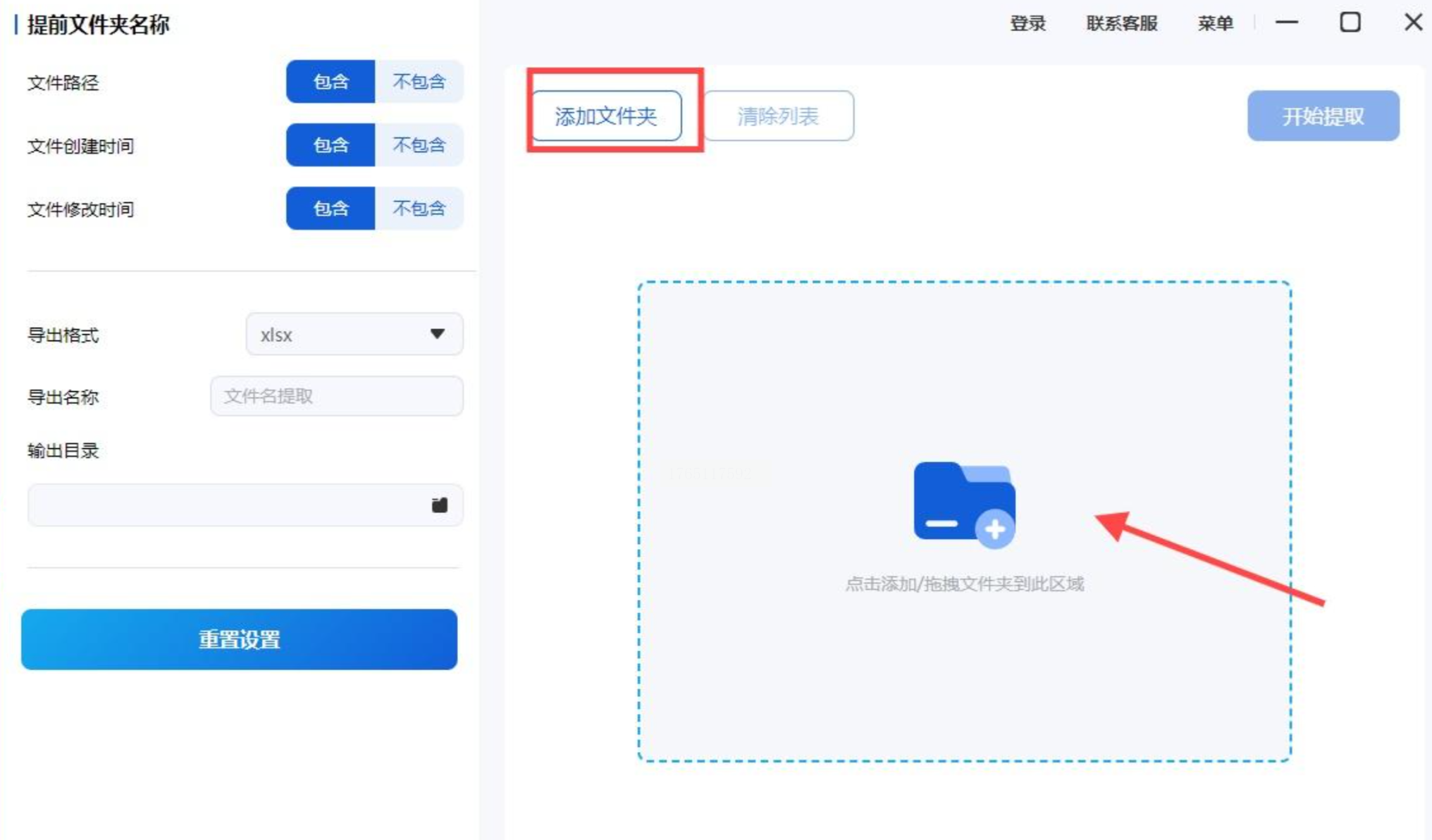Click the 清除列表 button
This screenshot has width=1432, height=840.
778,116
